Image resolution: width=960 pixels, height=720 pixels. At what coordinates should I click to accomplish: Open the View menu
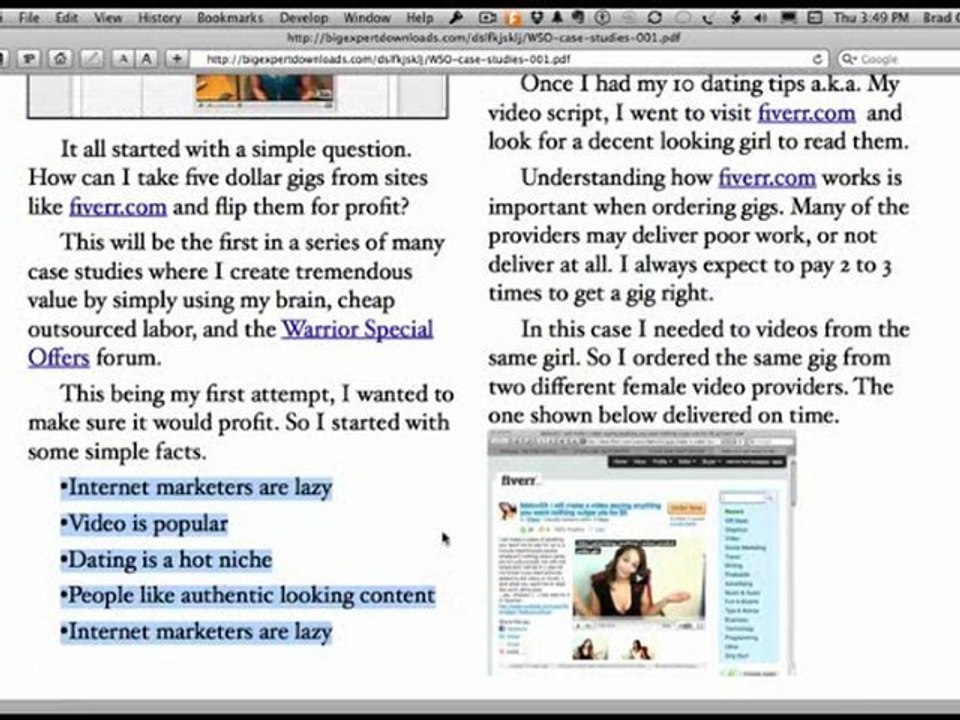tap(108, 18)
